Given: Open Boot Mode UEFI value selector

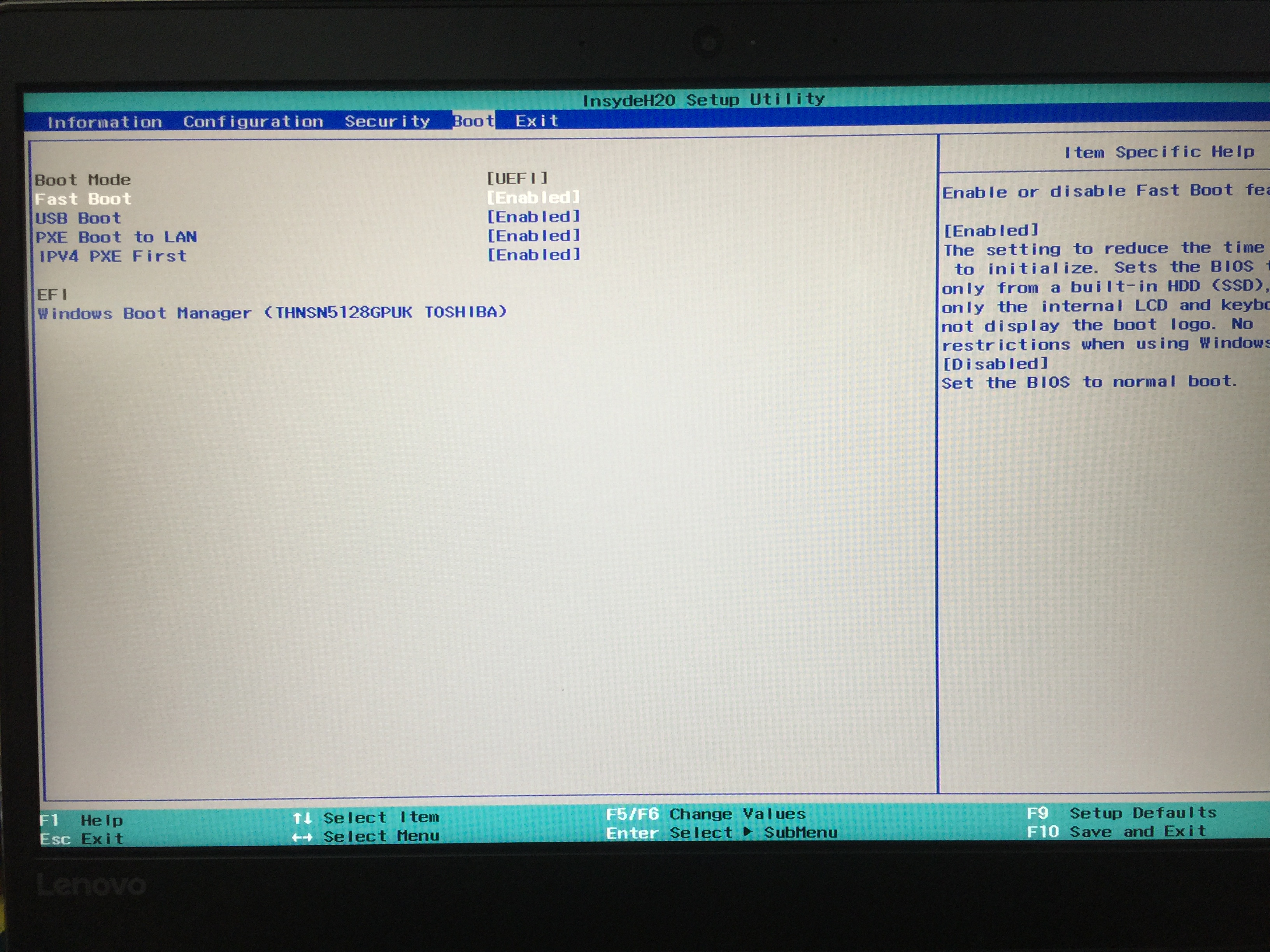Looking at the screenshot, I should pyautogui.click(x=517, y=178).
